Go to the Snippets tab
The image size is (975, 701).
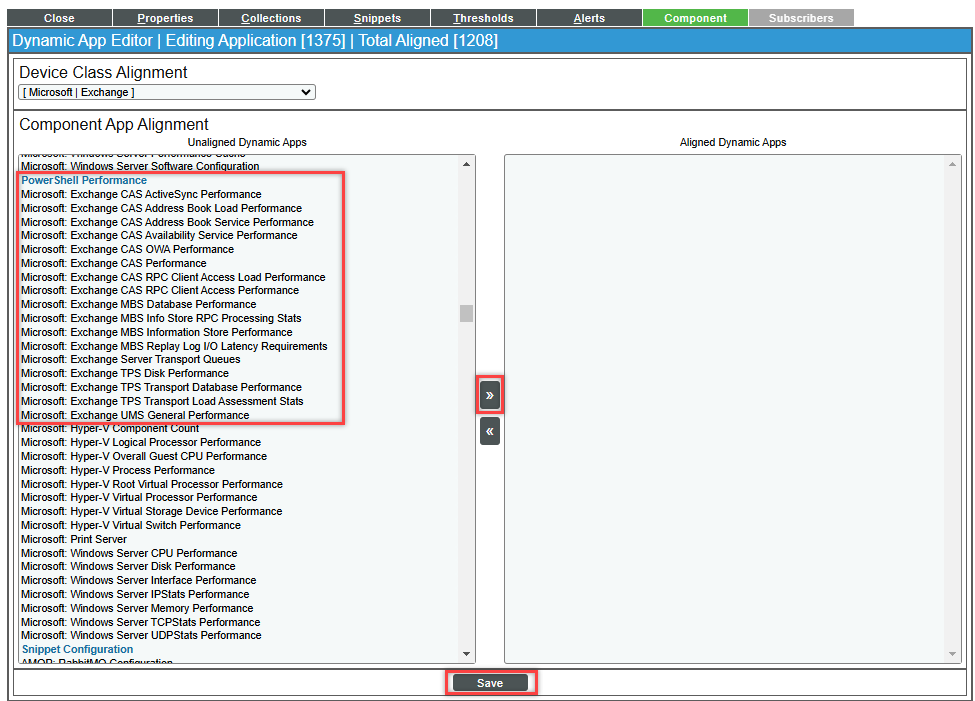(377, 18)
